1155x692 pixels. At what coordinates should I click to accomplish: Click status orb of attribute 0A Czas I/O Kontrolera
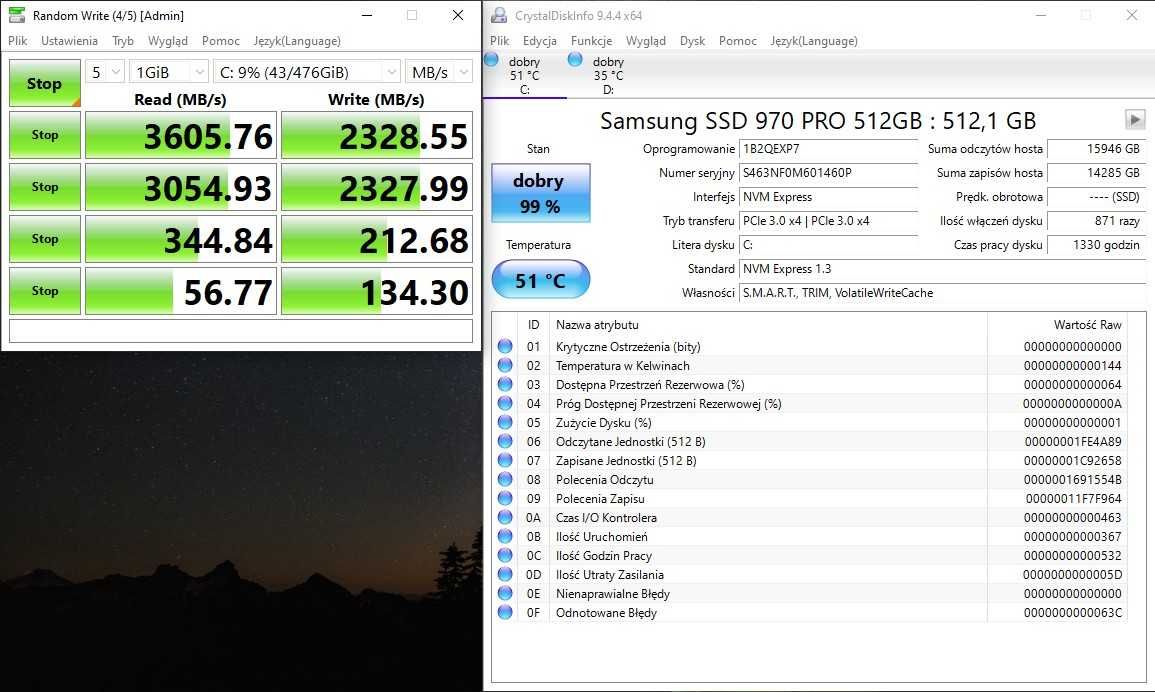[505, 517]
